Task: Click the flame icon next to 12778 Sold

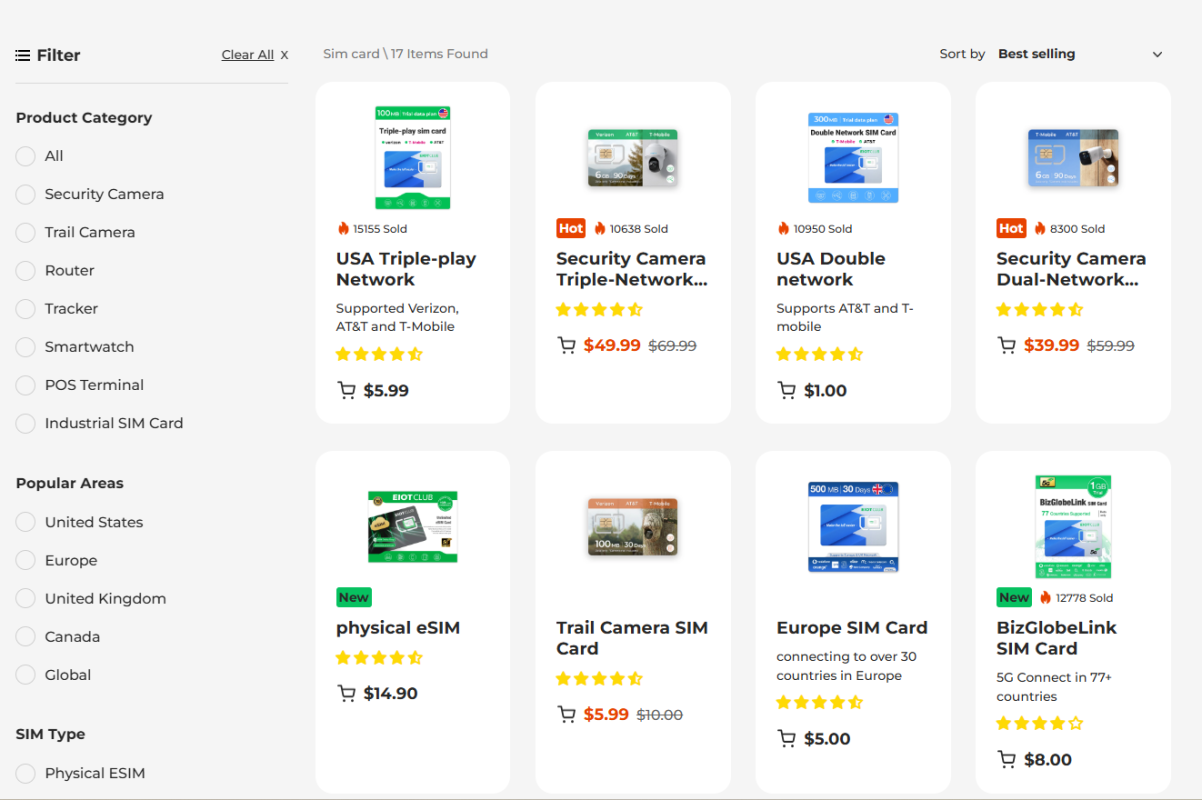Action: pyautogui.click(x=1046, y=597)
